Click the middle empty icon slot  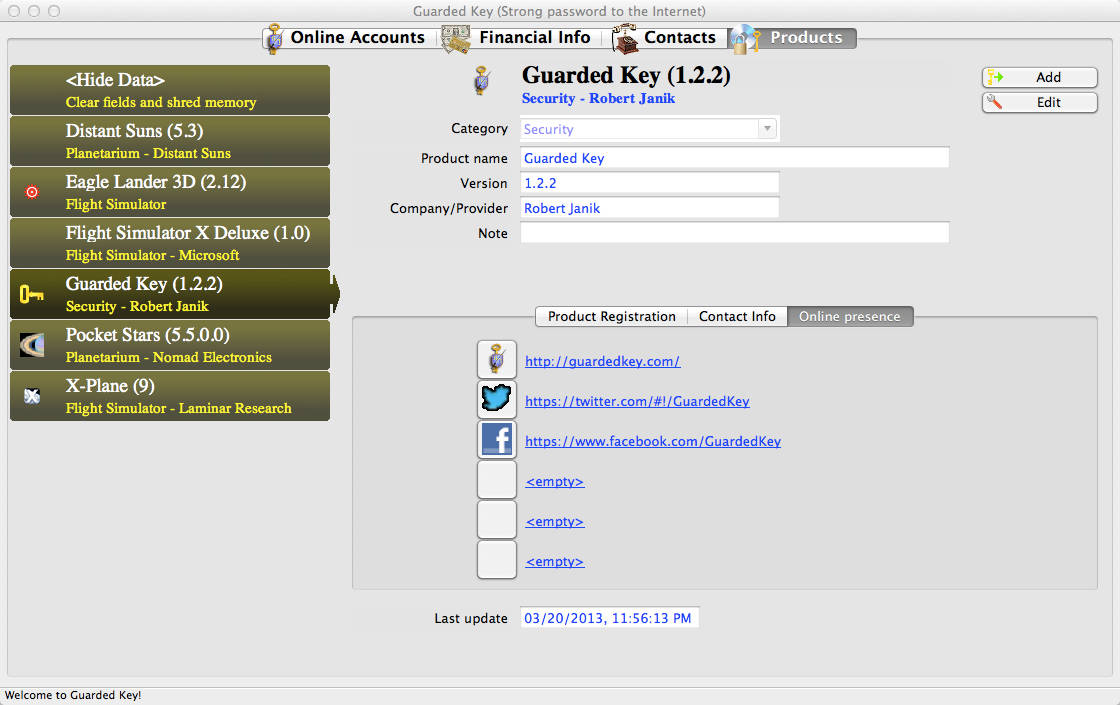click(x=496, y=519)
